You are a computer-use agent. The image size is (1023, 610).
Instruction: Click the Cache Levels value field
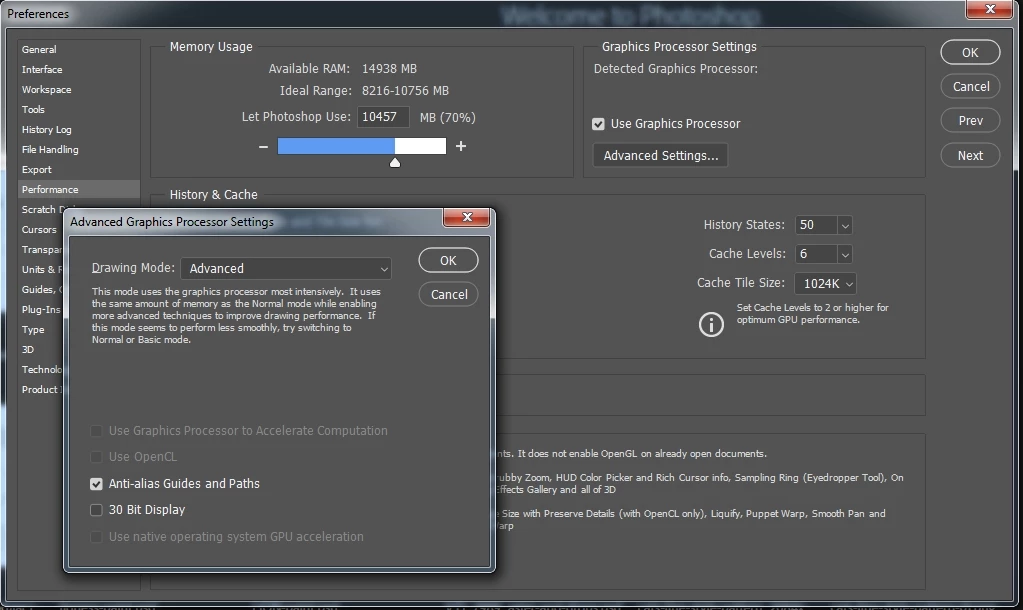tap(816, 254)
